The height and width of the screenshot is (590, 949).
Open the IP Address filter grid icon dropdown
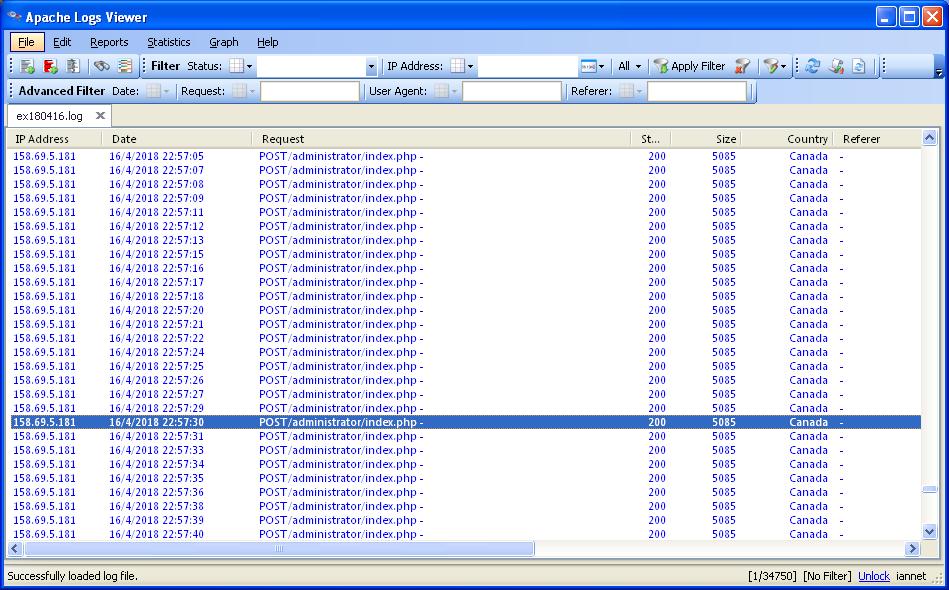pos(462,66)
